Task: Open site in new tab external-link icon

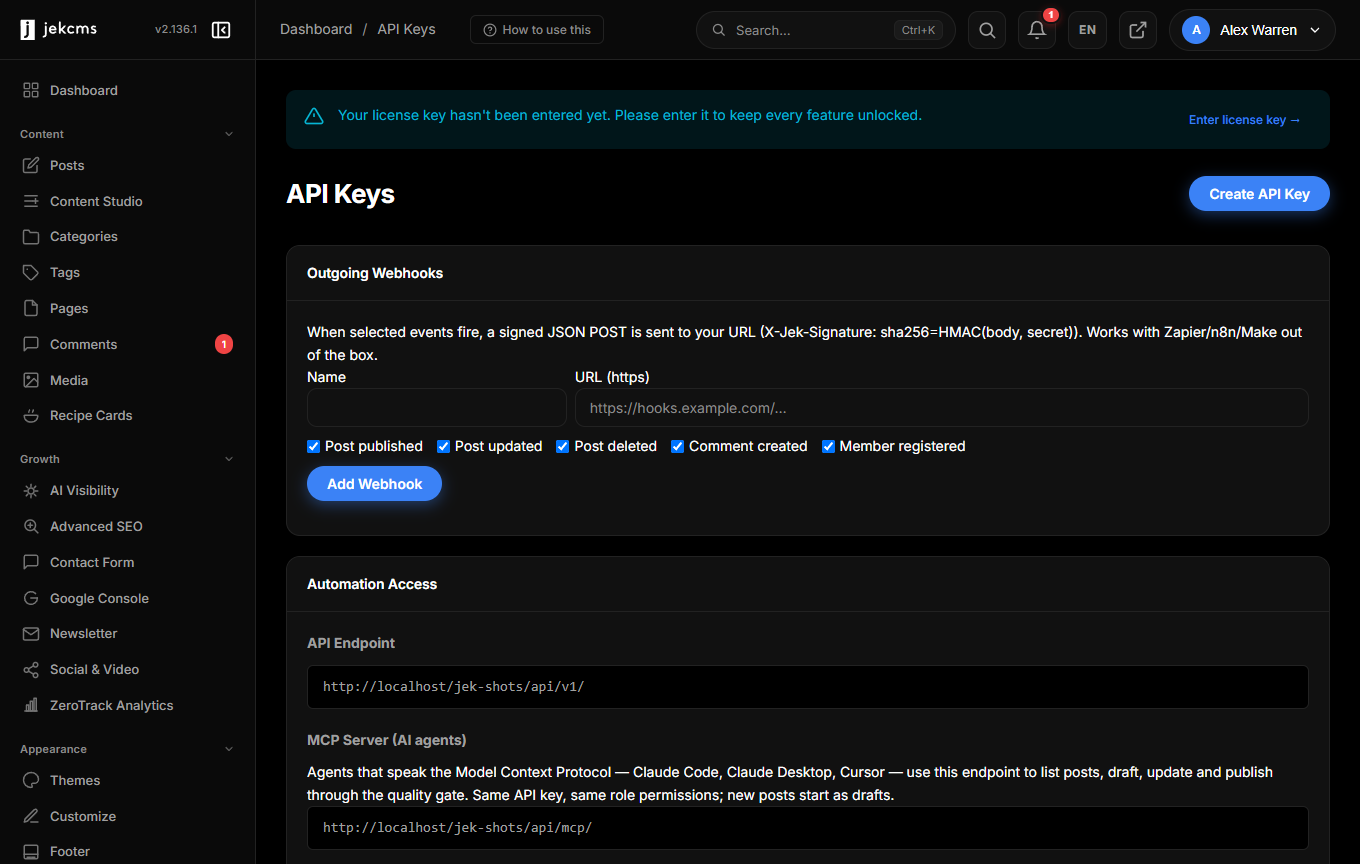Action: point(1138,30)
